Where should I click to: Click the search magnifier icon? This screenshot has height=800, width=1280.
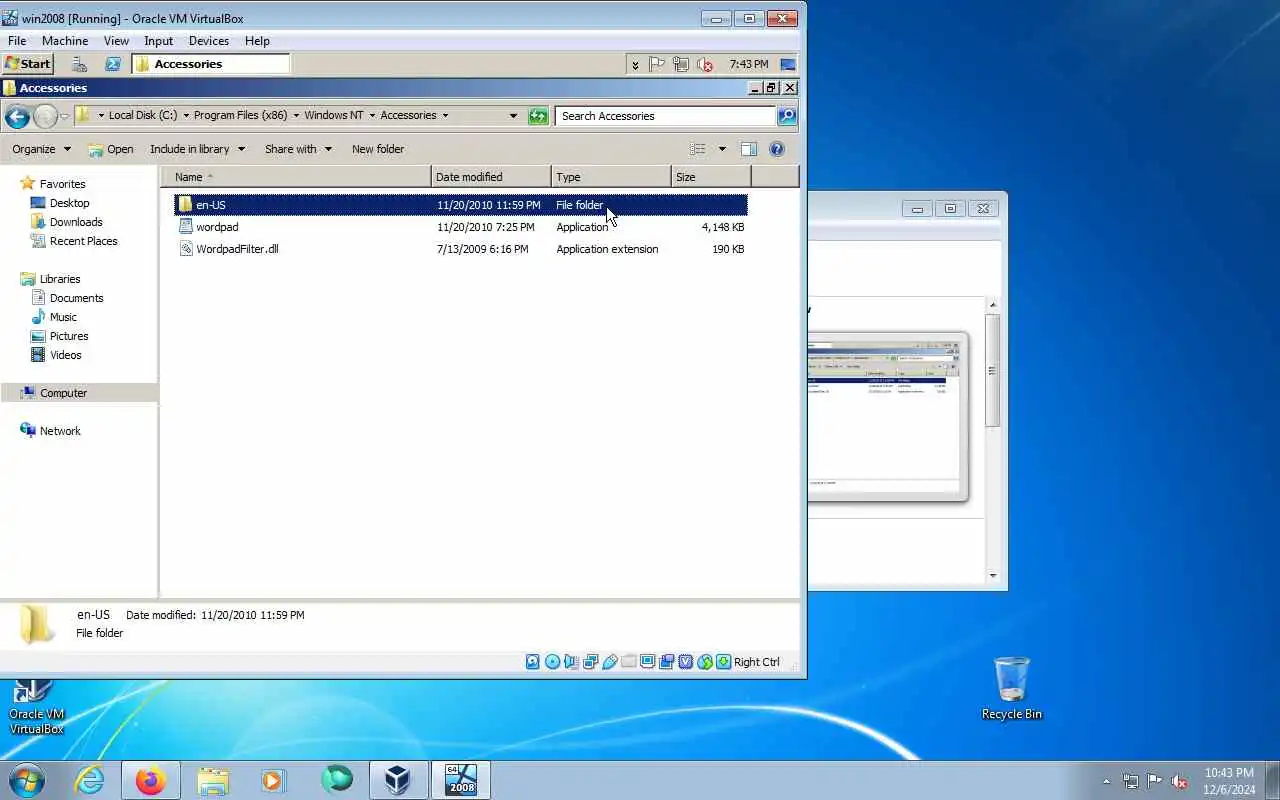coord(787,116)
